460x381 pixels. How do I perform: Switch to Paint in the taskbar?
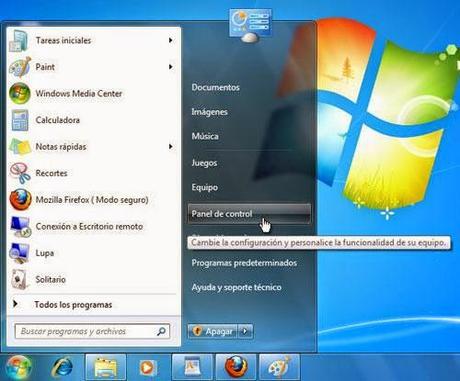[279, 367]
